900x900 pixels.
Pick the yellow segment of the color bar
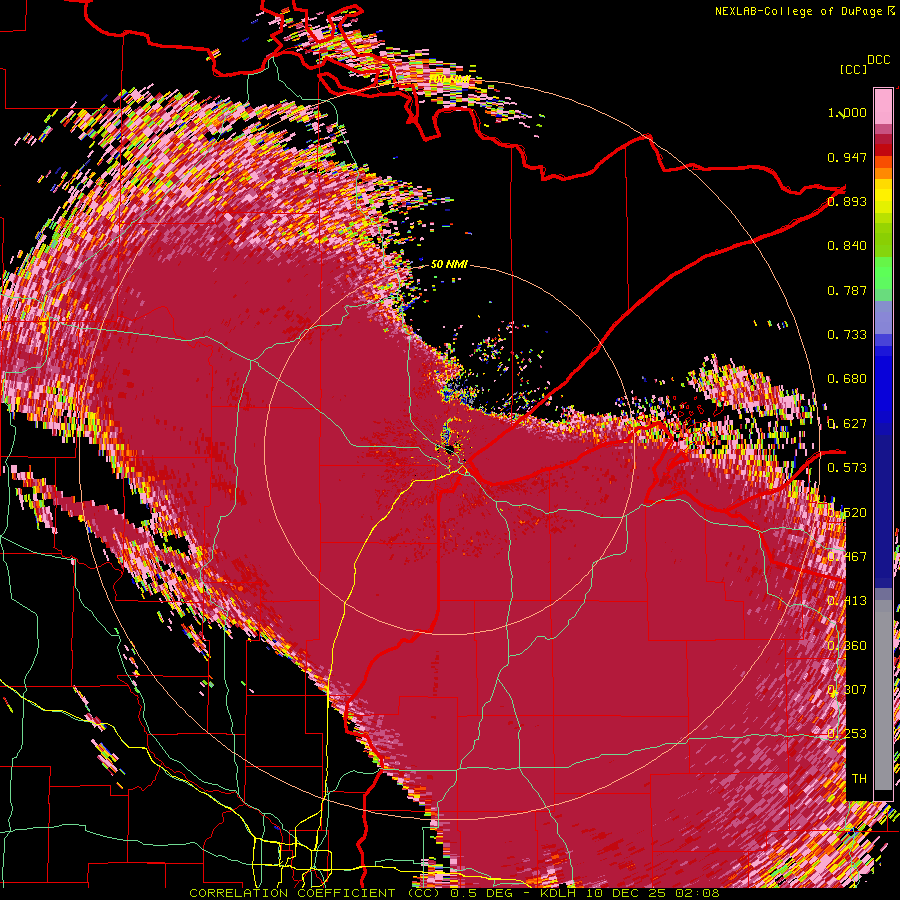point(883,197)
